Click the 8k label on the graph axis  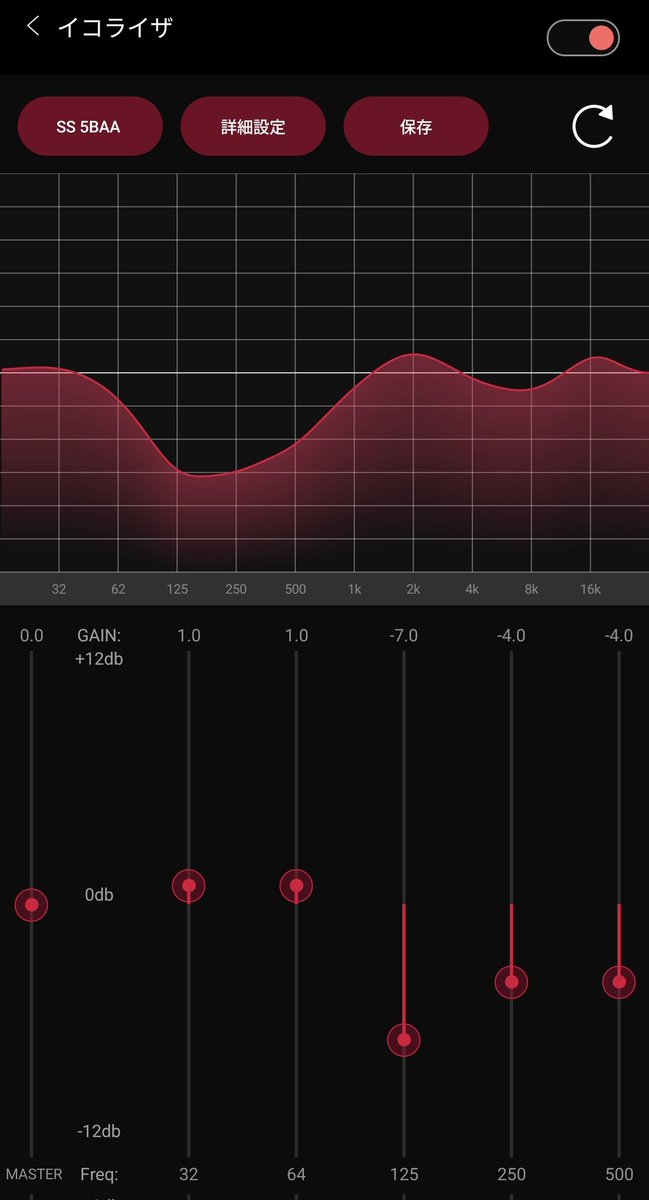tap(531, 589)
